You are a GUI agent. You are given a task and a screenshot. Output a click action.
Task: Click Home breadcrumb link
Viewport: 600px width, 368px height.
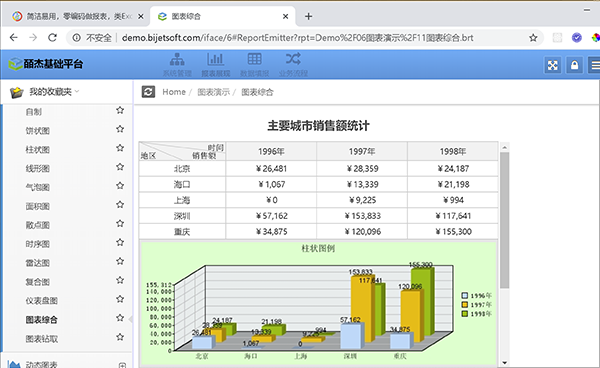174,92
